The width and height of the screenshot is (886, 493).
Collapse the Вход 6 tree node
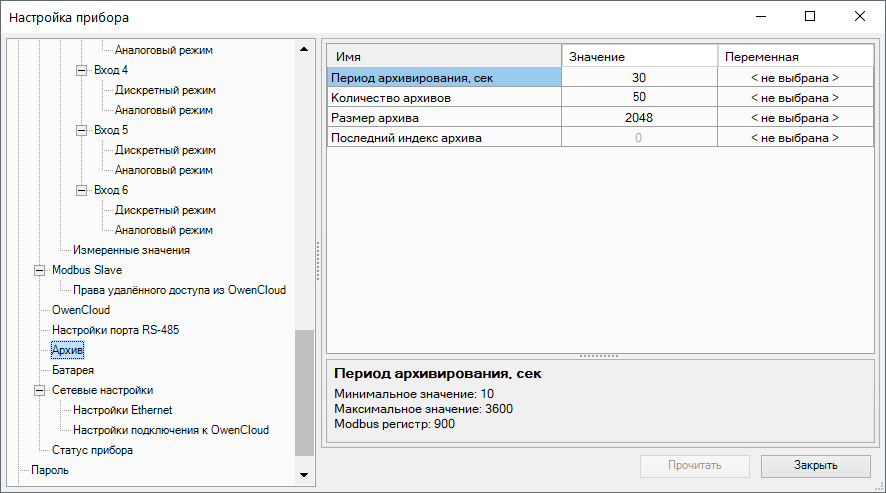[x=82, y=190]
